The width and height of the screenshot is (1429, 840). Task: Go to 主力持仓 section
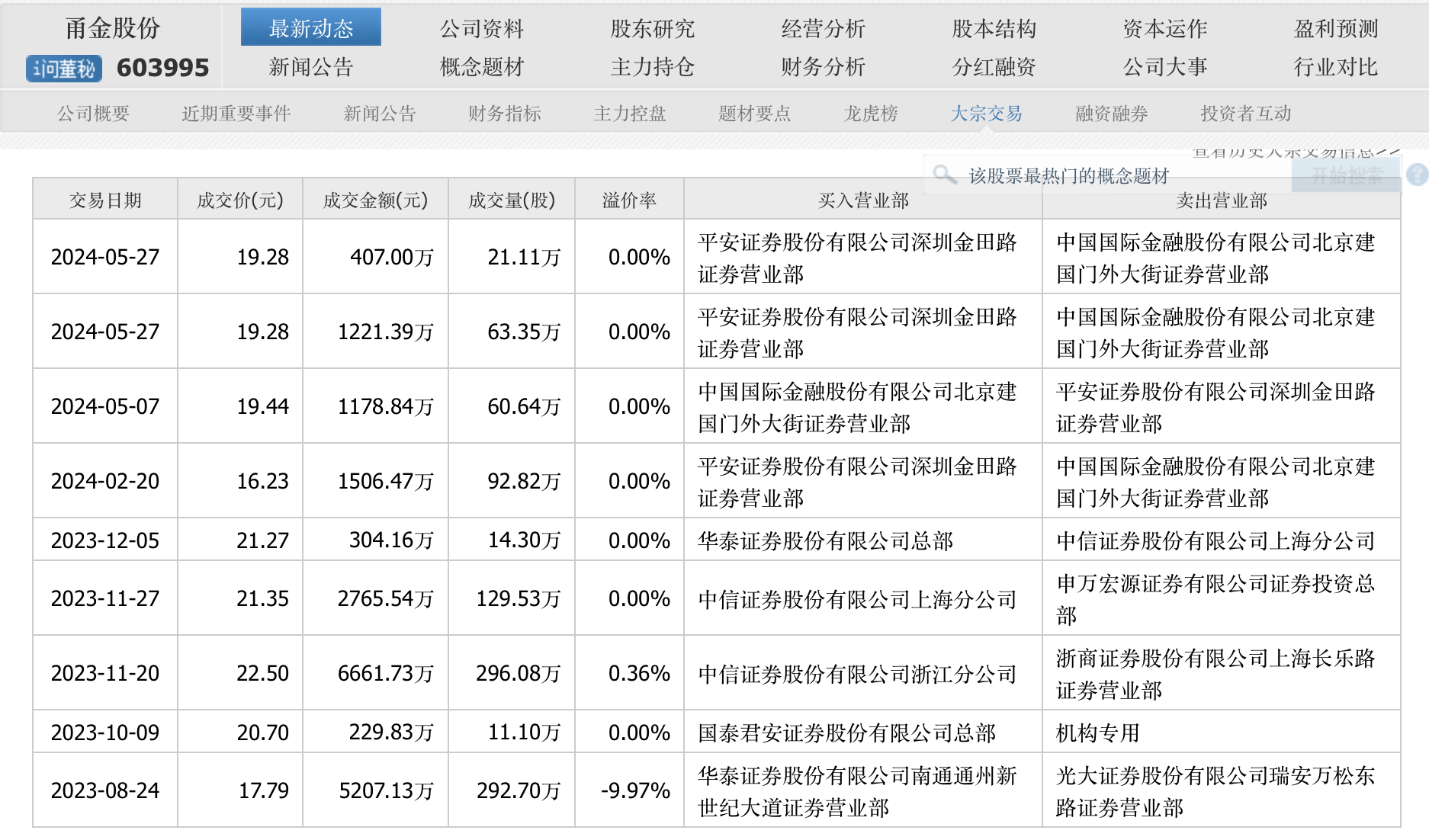(x=653, y=67)
